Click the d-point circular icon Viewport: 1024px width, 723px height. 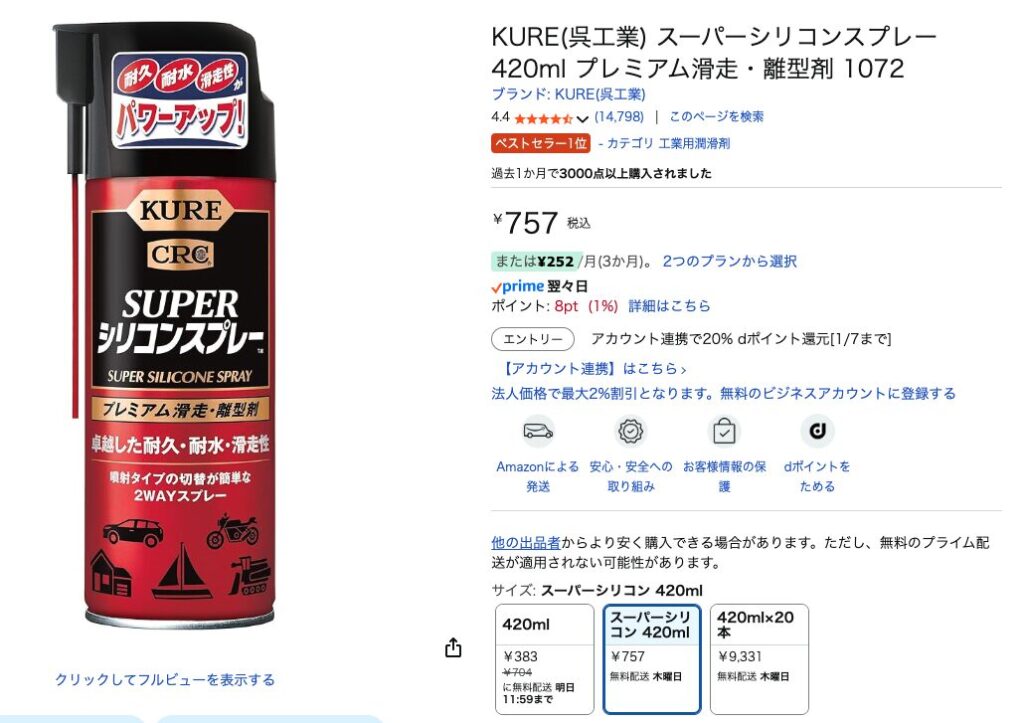(817, 431)
